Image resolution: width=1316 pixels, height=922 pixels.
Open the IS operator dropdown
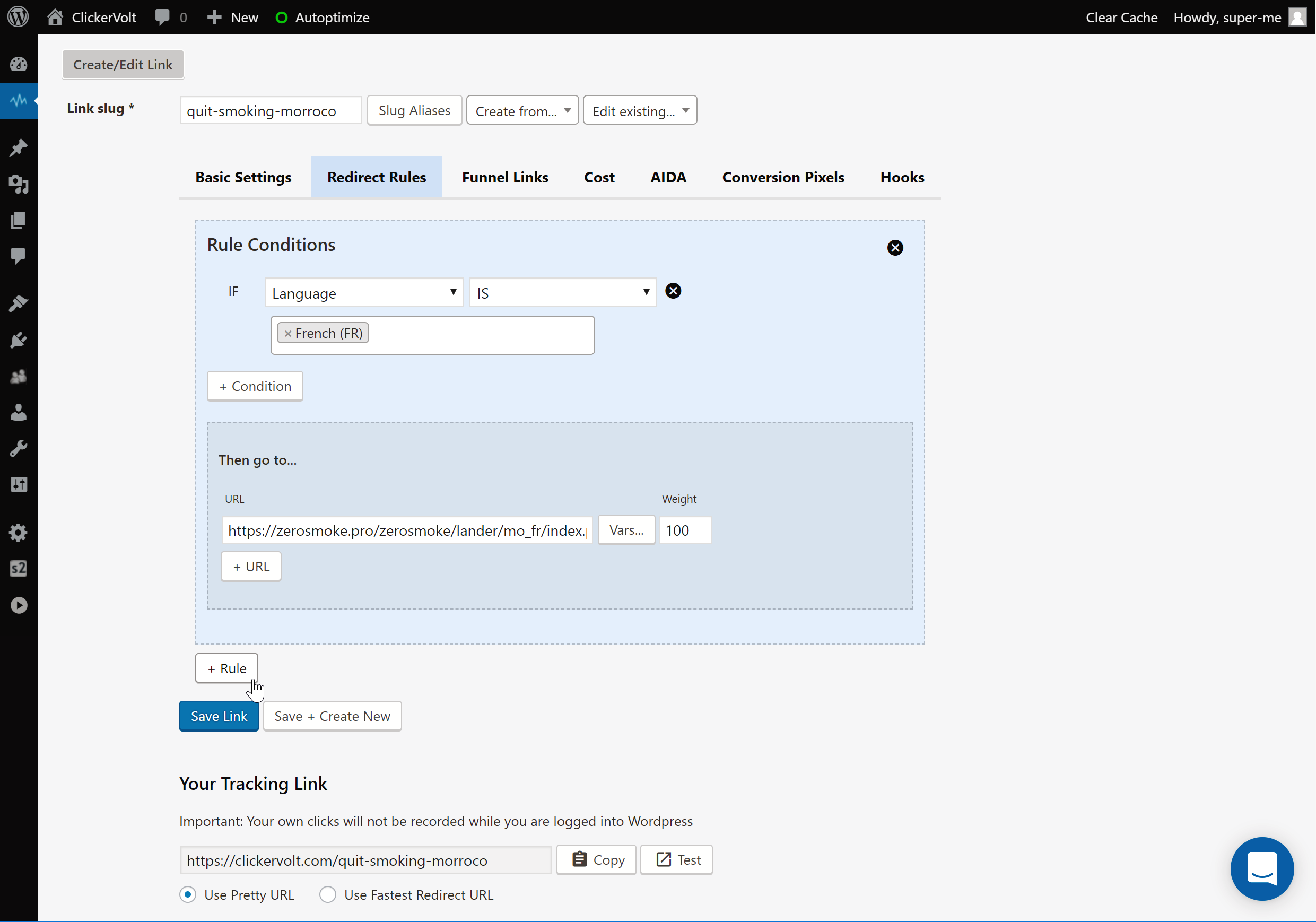pyautogui.click(x=563, y=292)
